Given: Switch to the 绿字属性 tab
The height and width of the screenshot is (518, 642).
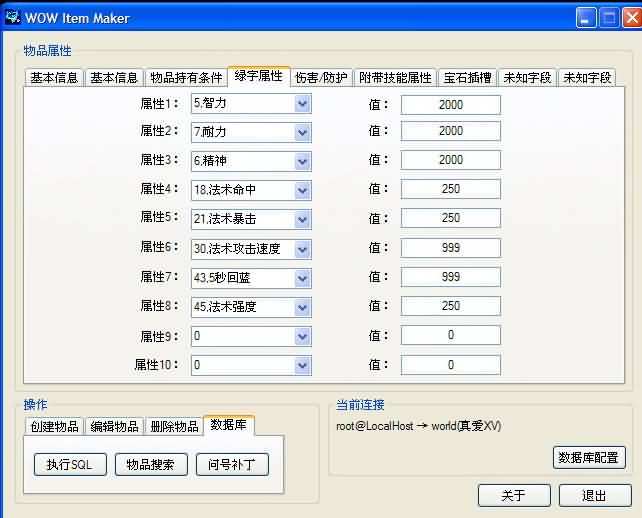Looking at the screenshot, I should coord(259,76).
